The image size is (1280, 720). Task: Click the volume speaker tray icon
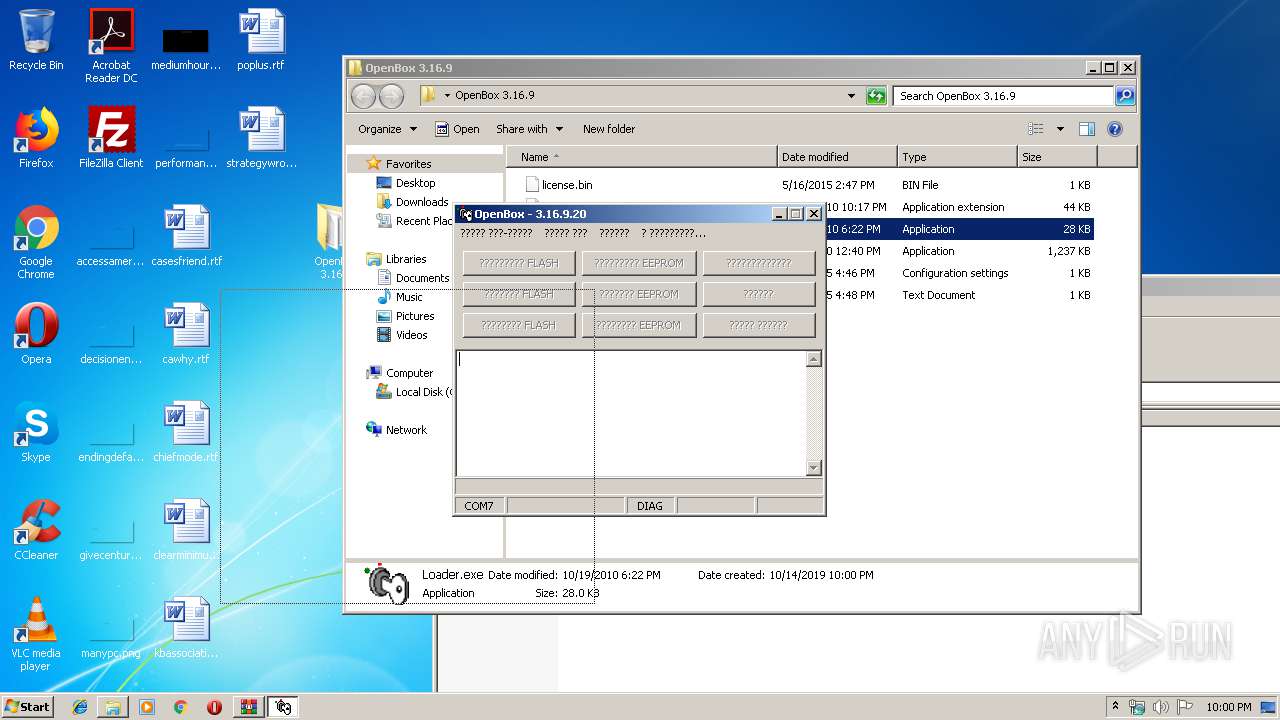[x=1160, y=707]
